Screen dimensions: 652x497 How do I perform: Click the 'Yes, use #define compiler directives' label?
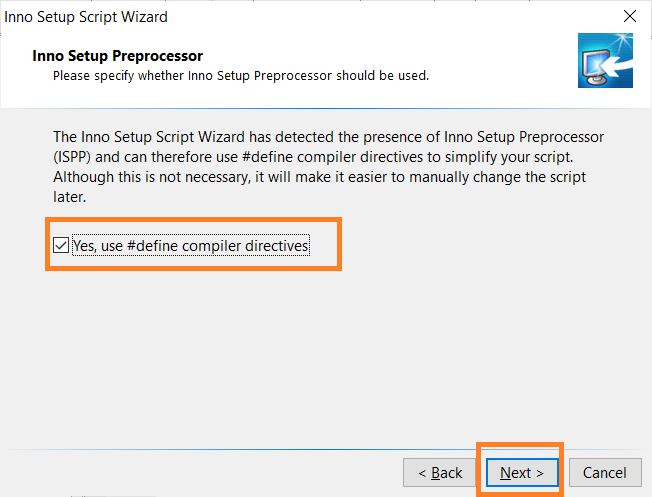[x=191, y=245]
